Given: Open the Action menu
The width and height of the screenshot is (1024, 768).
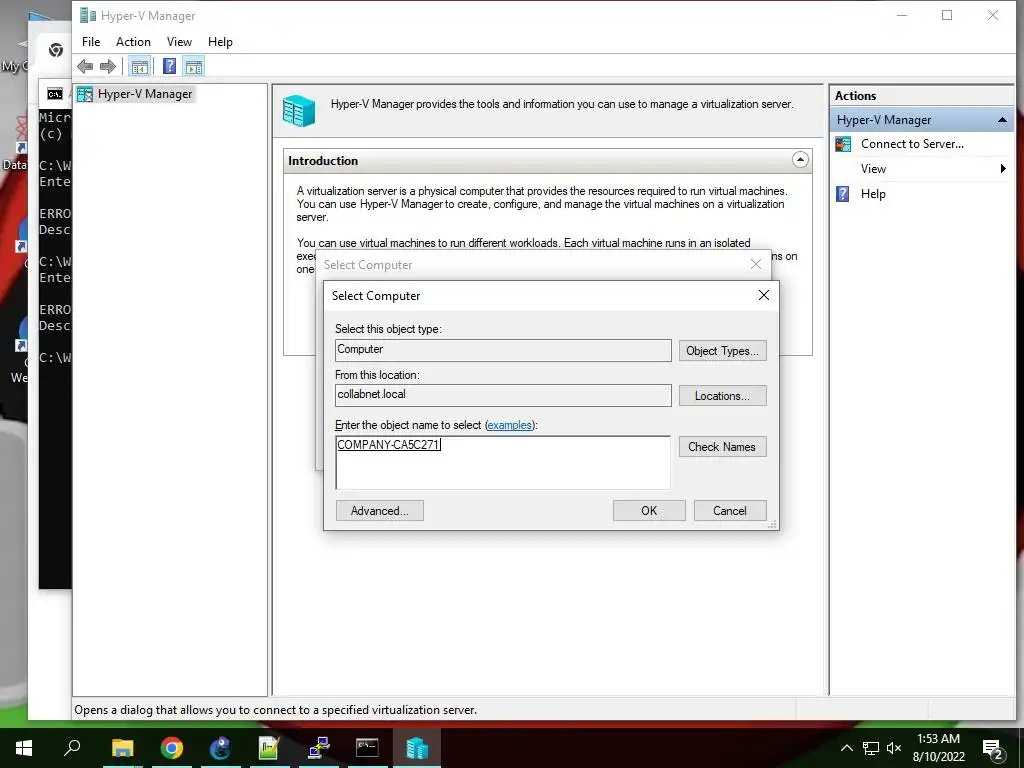Looking at the screenshot, I should 133,42.
